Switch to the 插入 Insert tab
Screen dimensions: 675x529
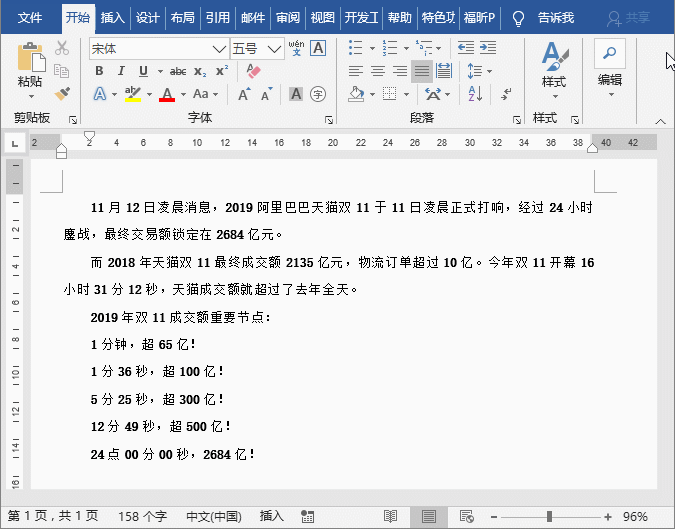point(113,18)
